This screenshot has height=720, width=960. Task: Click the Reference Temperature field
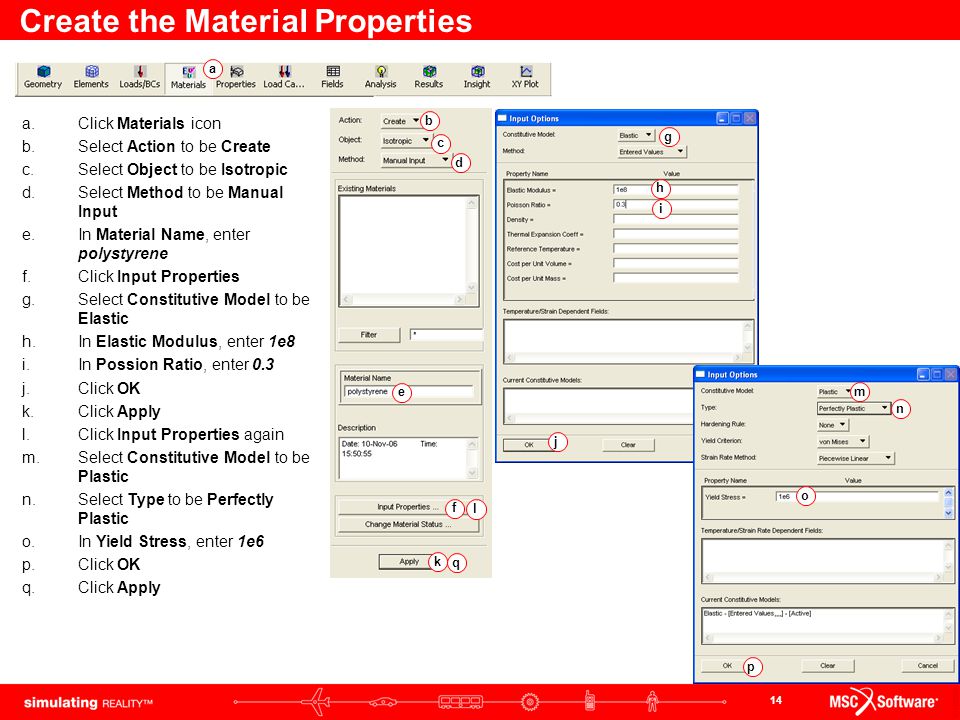point(676,249)
